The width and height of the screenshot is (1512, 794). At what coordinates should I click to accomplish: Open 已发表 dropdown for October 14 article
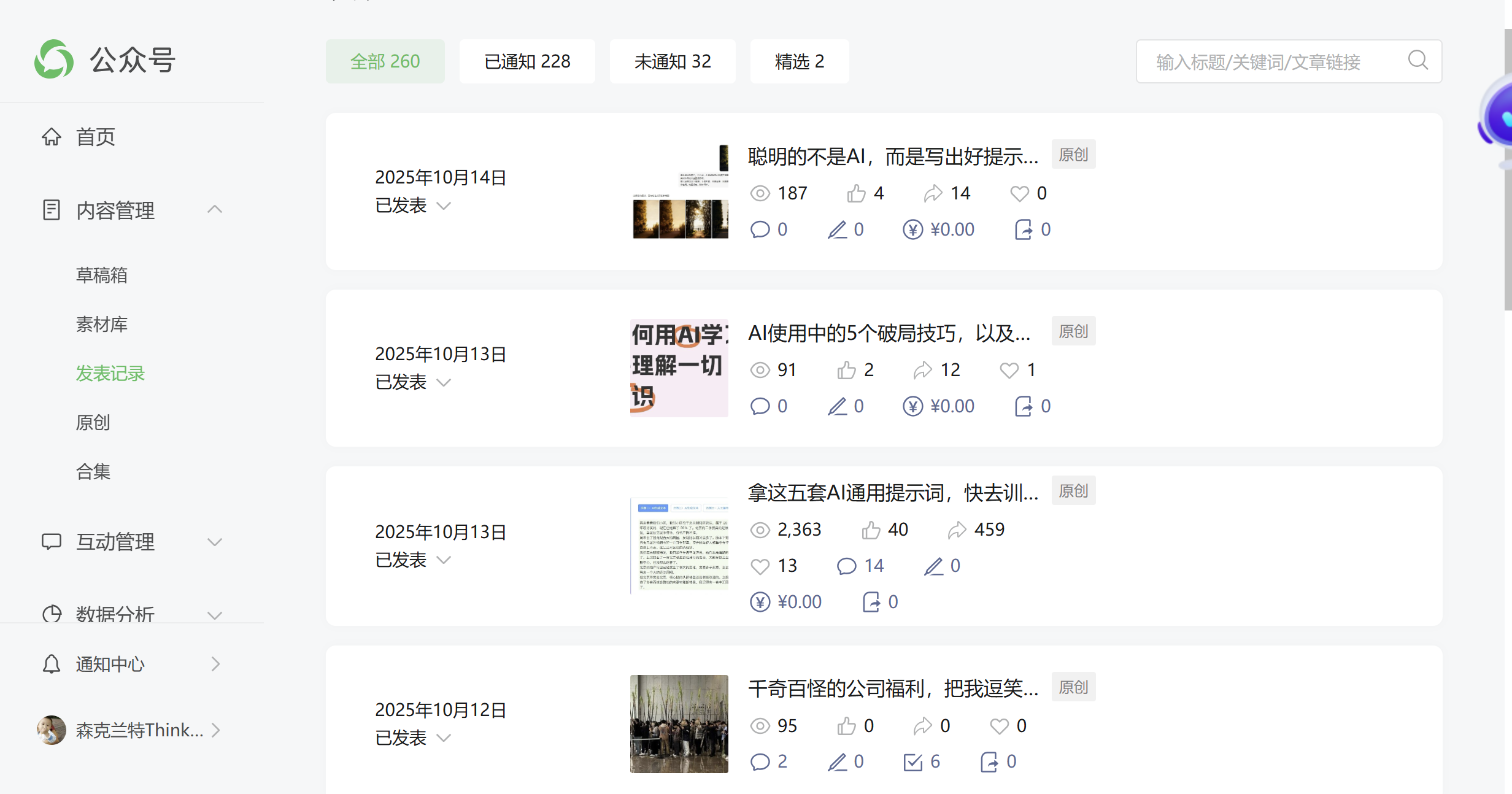(444, 206)
